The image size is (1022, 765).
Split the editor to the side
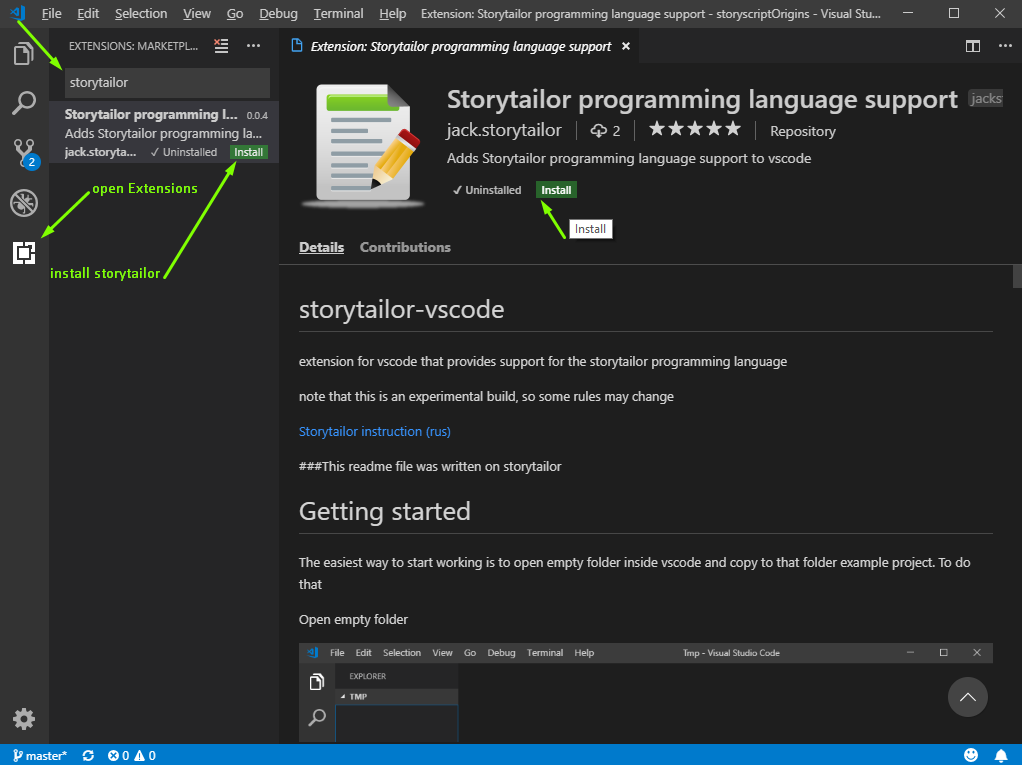click(972, 46)
